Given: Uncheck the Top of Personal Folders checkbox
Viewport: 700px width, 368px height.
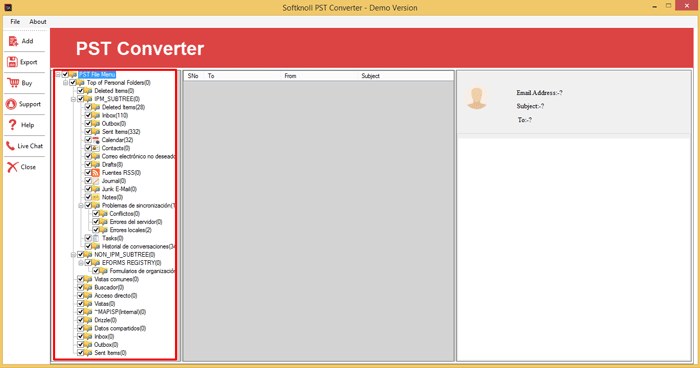Looking at the screenshot, I should click(73, 83).
